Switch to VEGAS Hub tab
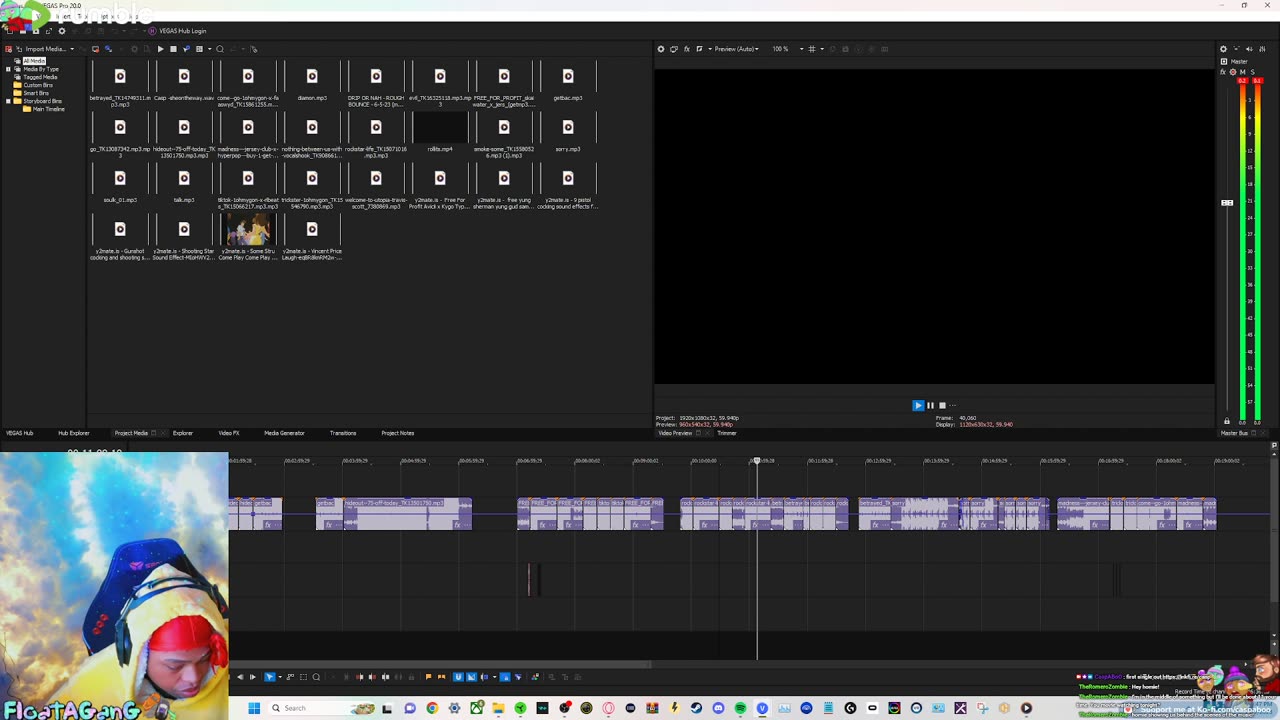The width and height of the screenshot is (1280, 720). (20, 433)
